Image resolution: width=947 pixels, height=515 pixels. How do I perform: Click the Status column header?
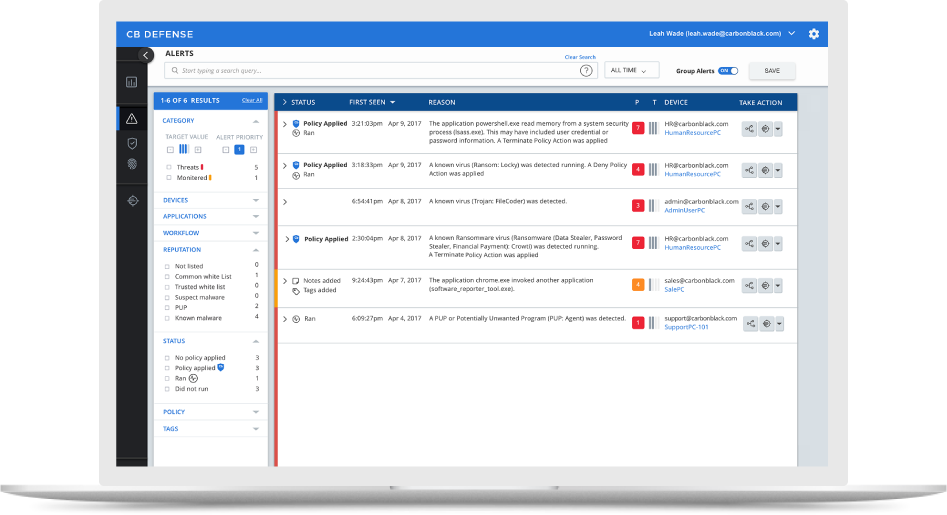pos(303,102)
